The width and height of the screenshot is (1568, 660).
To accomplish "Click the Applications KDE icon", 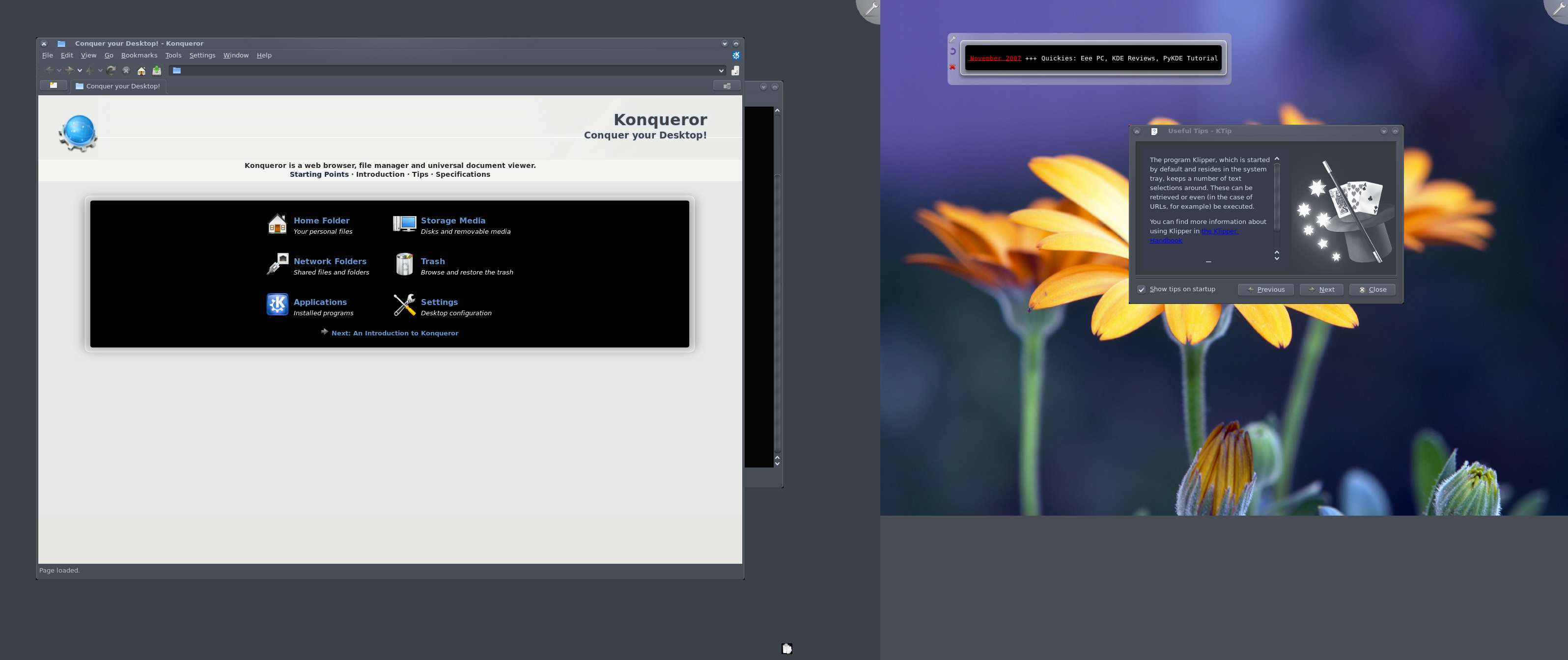I will (x=278, y=305).
